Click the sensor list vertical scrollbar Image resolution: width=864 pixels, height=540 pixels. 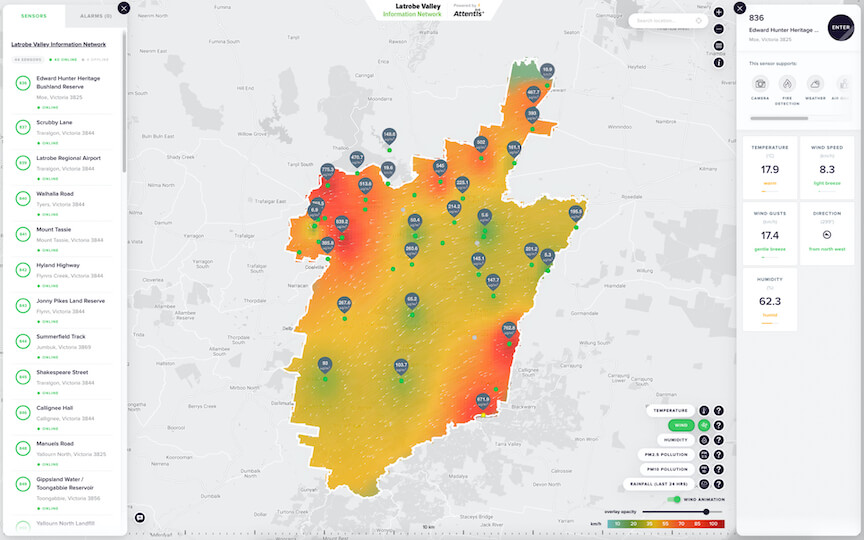[x=125, y=102]
